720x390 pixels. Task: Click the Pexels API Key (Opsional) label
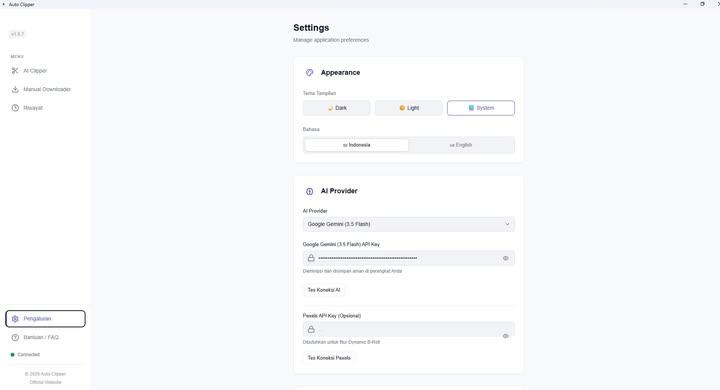click(x=332, y=316)
